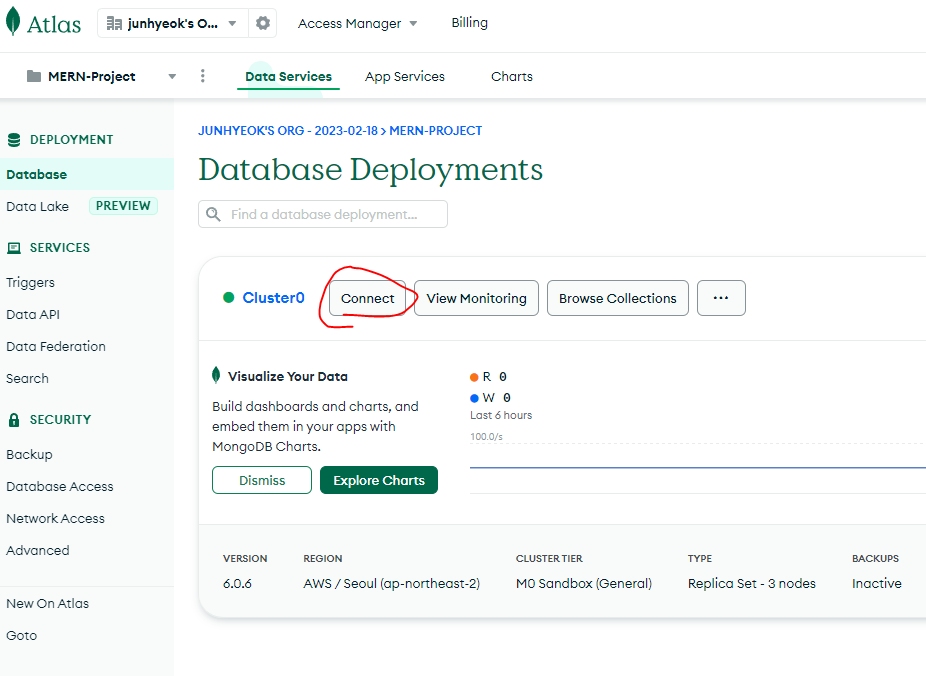Click the Atlas leaf logo

click(x=12, y=22)
